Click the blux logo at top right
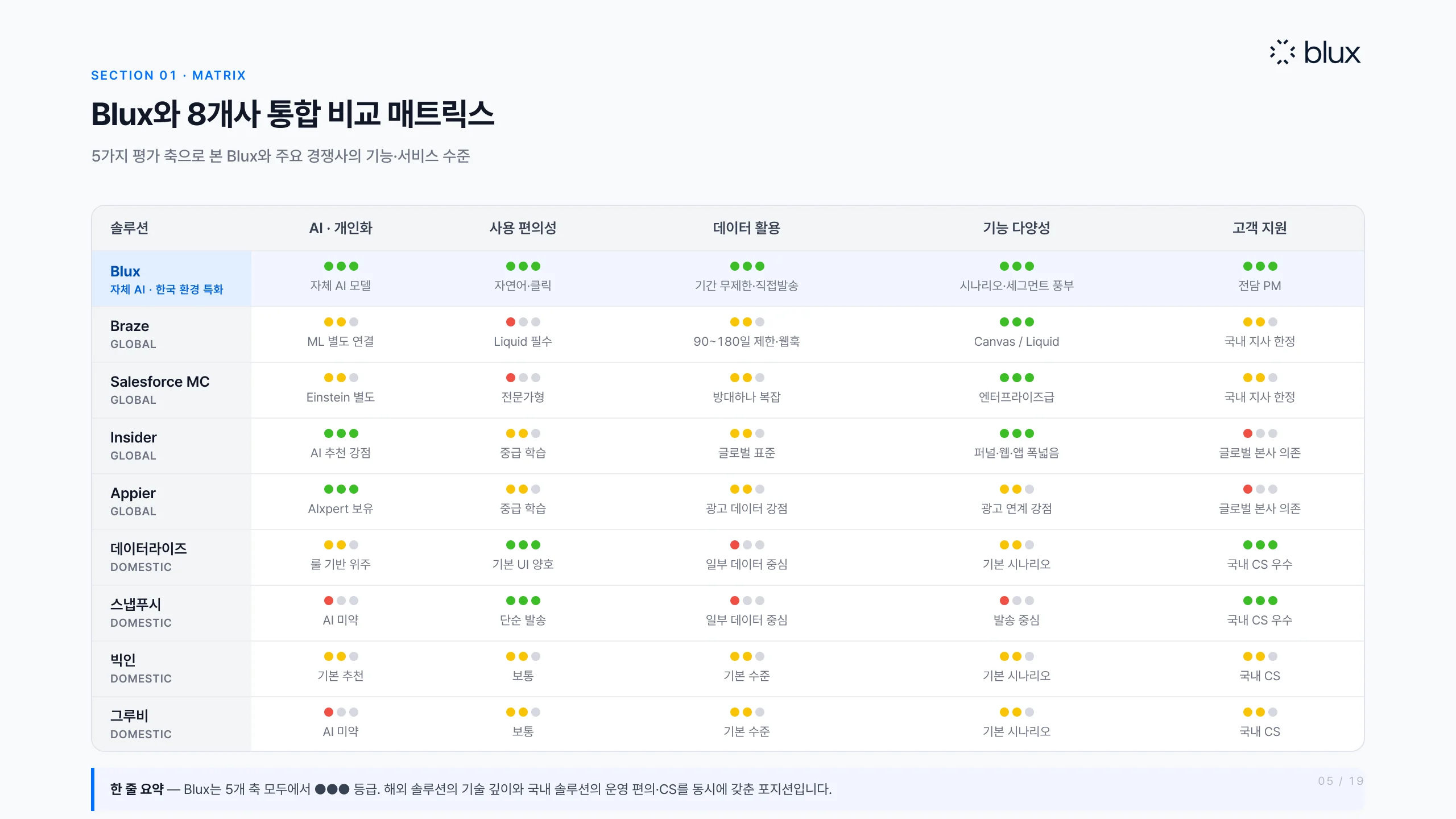The width and height of the screenshot is (1456, 819). click(1315, 52)
